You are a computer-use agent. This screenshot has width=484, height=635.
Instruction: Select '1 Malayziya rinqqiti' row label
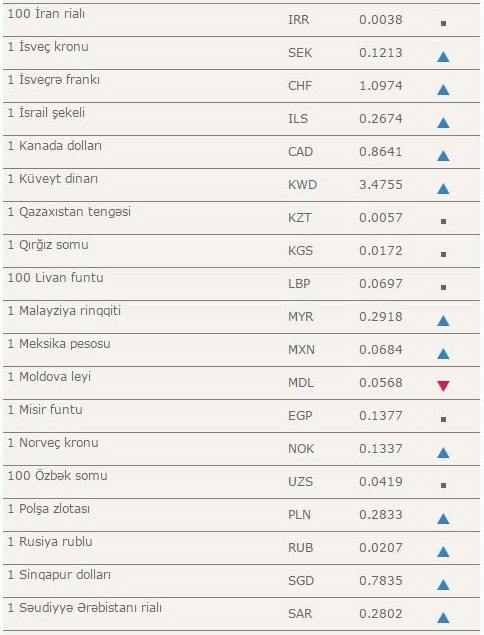[x=64, y=311]
